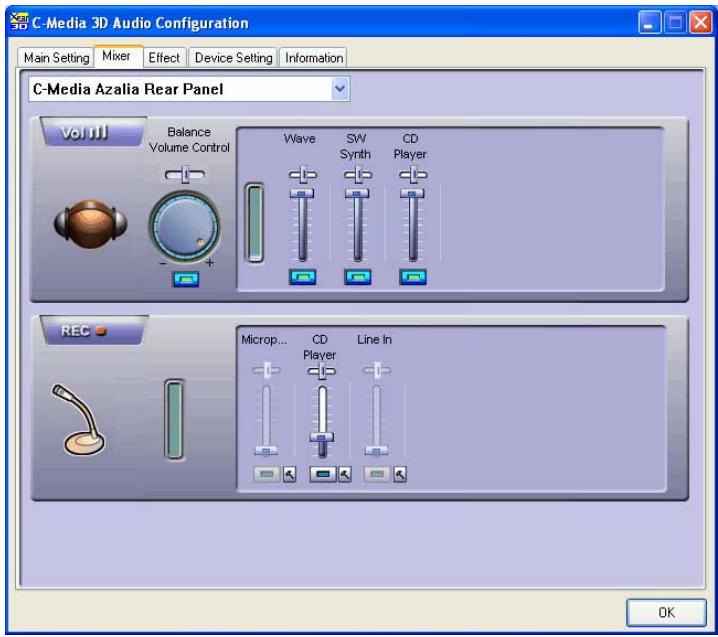Click the Microphone recording balance slider
The width and height of the screenshot is (718, 637).
tap(267, 370)
